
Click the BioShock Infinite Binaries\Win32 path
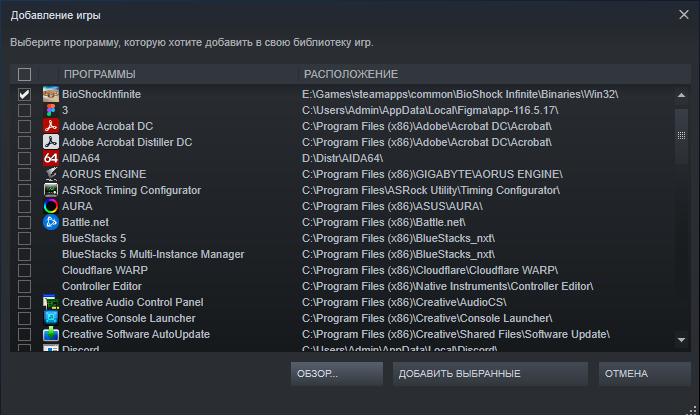(x=460, y=94)
